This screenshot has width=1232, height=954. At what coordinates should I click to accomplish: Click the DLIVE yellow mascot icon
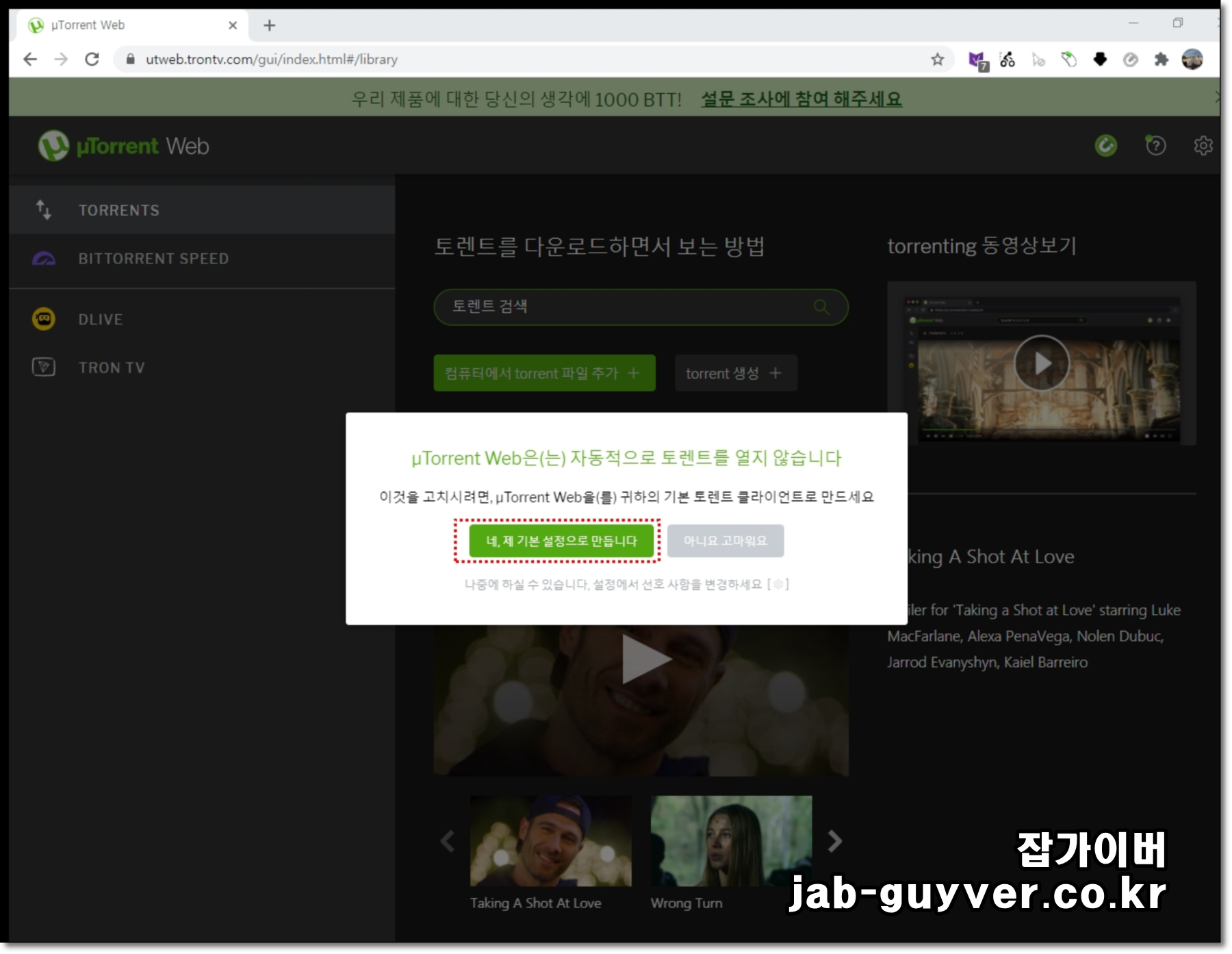pos(44,319)
